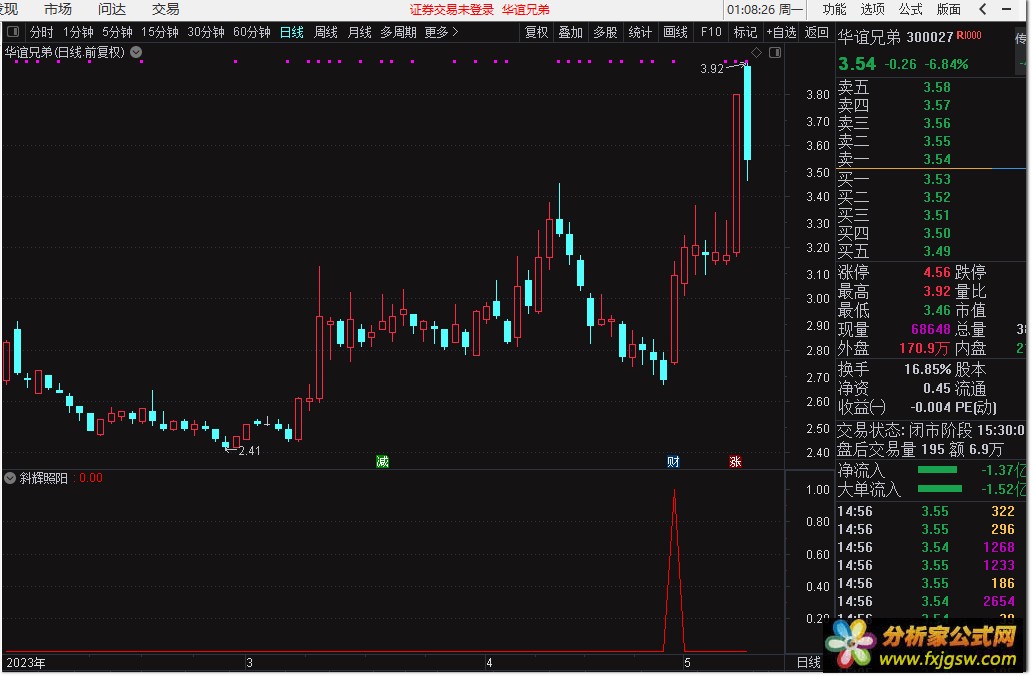The image size is (1033, 676).
Task: Open the 版面 menu
Action: click(x=948, y=9)
